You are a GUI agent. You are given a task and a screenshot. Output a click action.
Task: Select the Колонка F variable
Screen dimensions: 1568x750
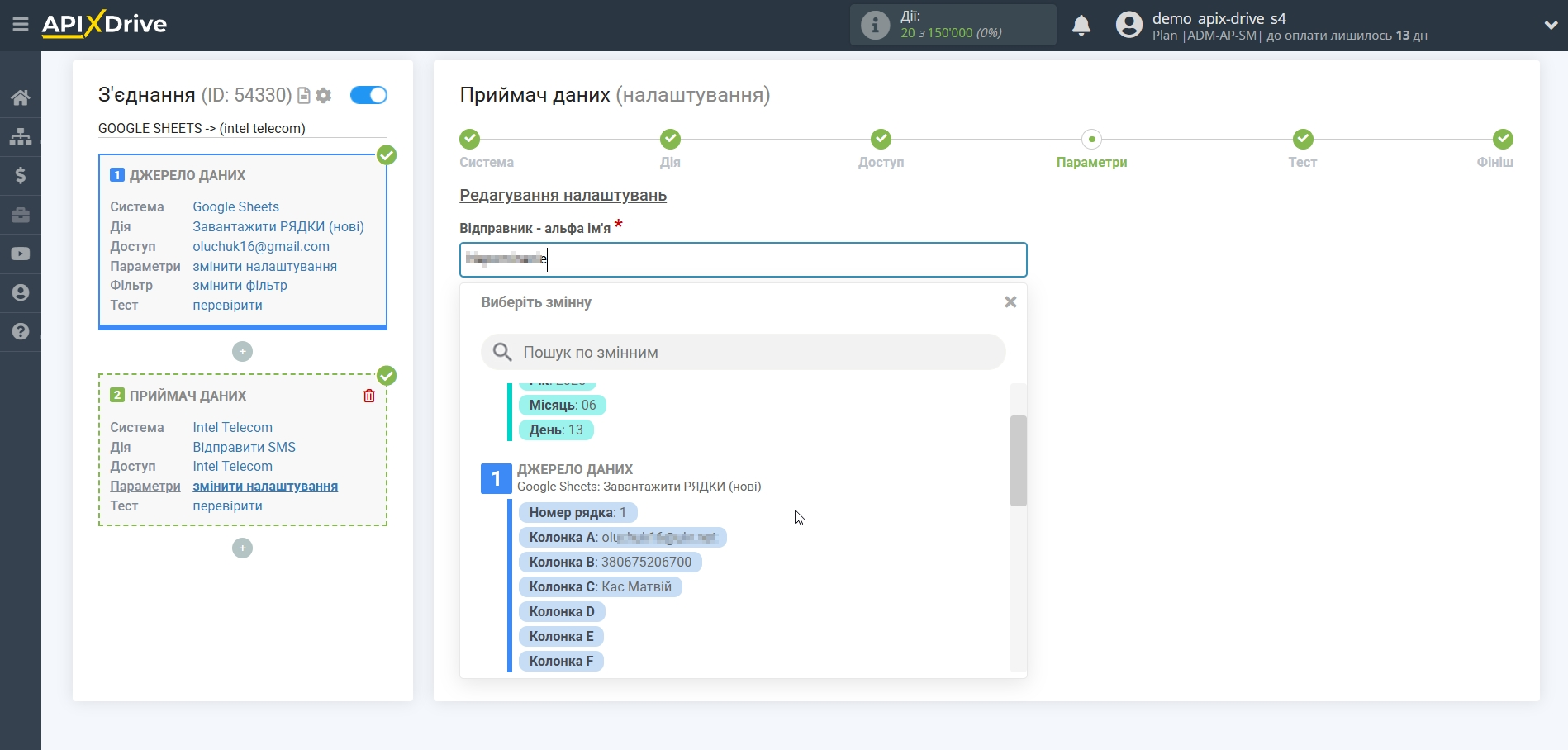pyautogui.click(x=561, y=661)
